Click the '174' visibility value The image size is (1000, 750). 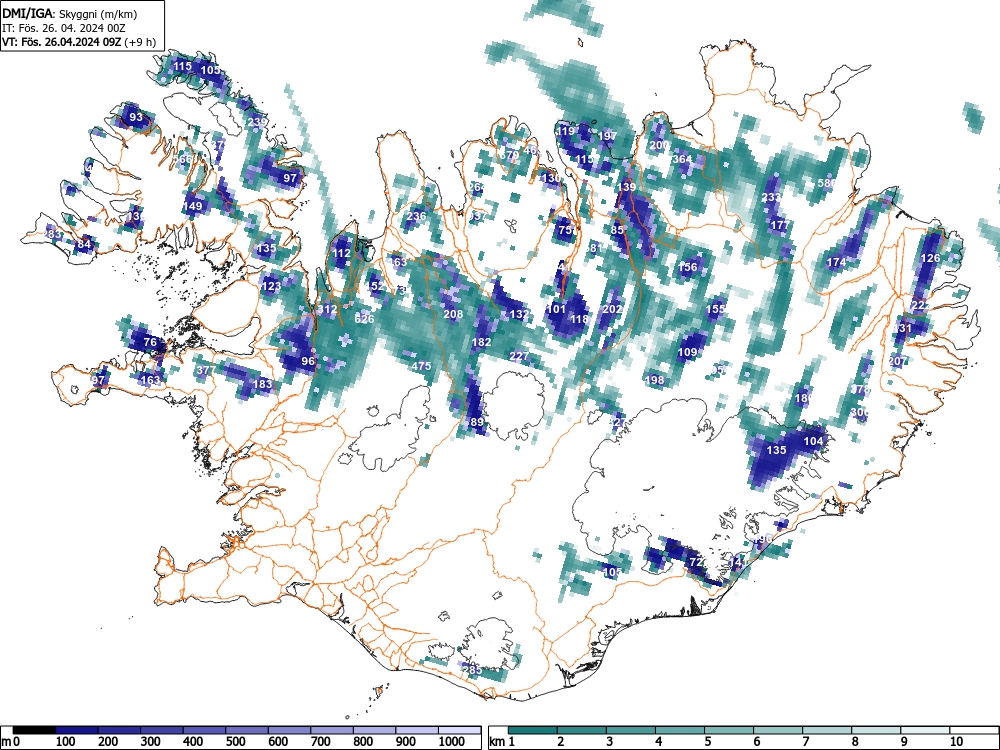(x=836, y=261)
